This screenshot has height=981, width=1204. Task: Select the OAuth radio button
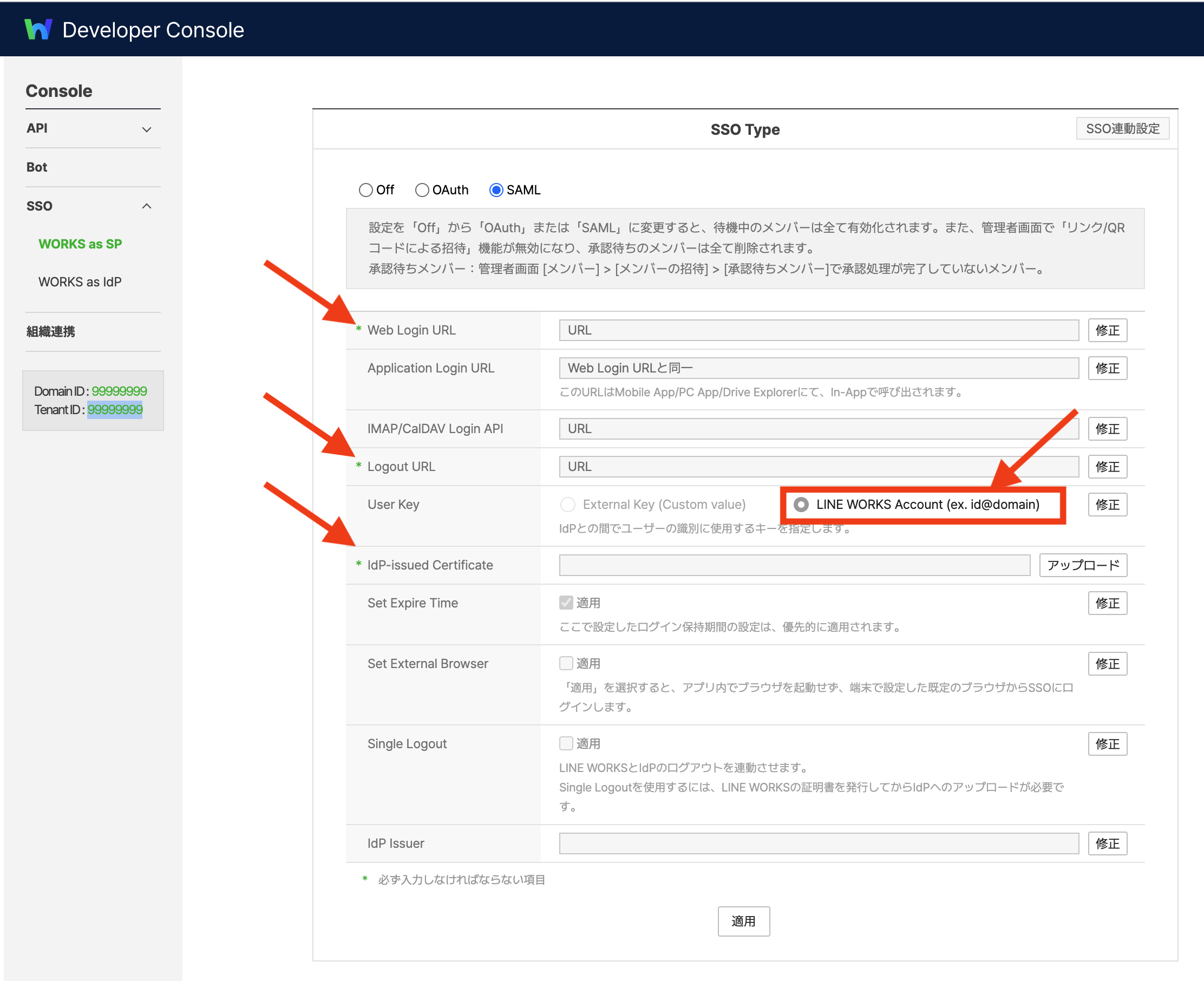422,190
